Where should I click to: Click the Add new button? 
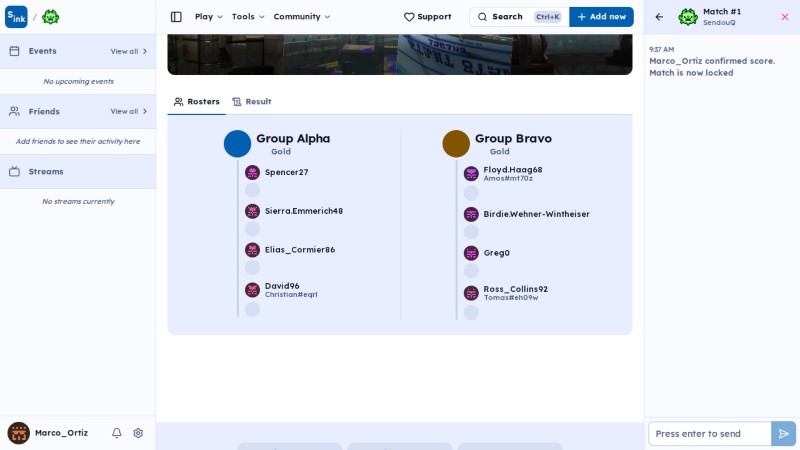click(602, 17)
